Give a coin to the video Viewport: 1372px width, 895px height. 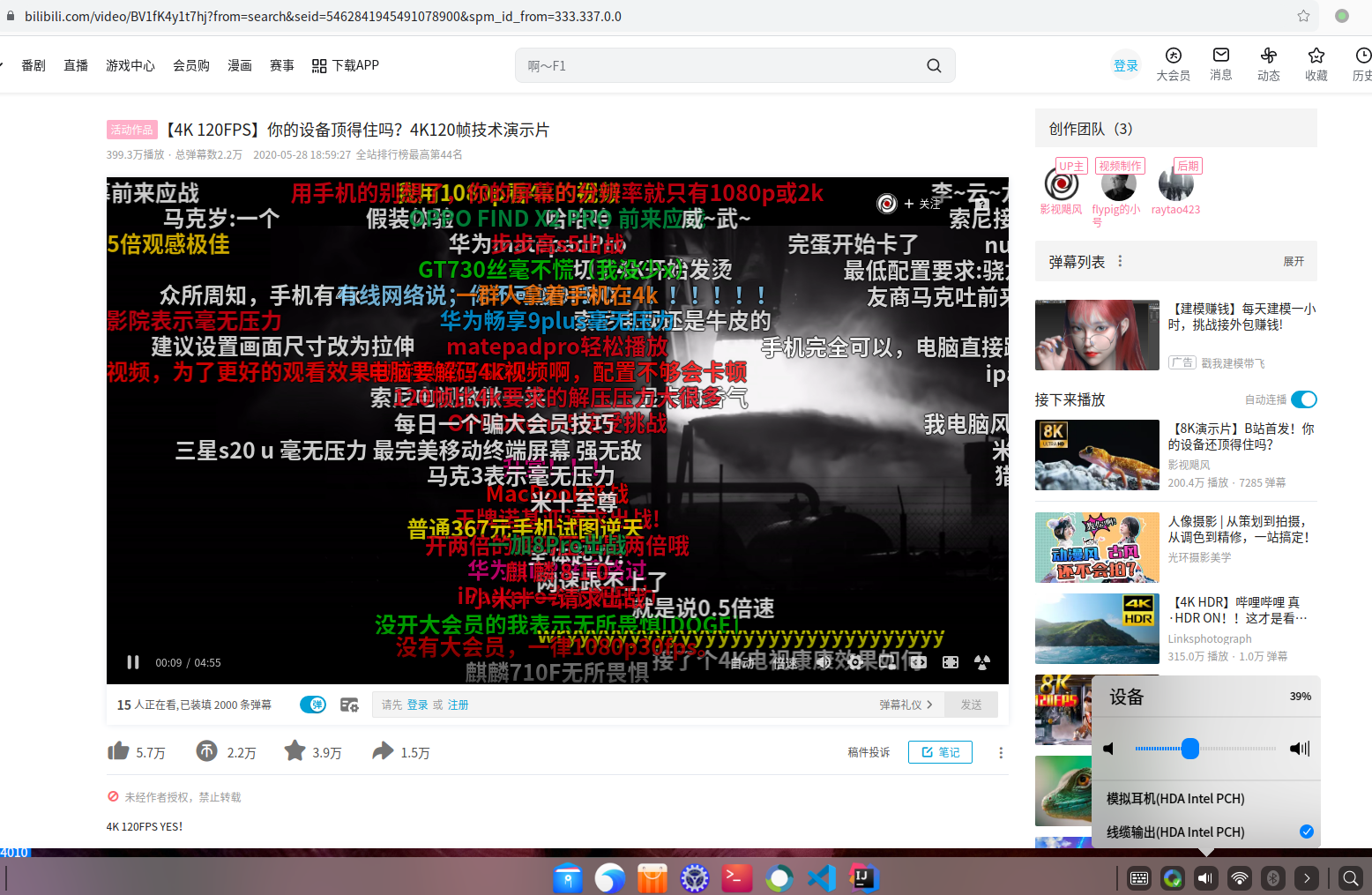206,750
